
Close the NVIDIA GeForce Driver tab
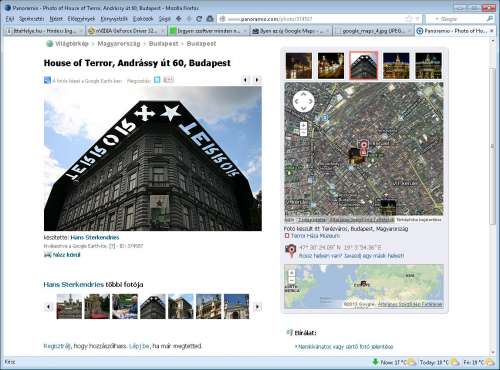[x=164, y=31]
